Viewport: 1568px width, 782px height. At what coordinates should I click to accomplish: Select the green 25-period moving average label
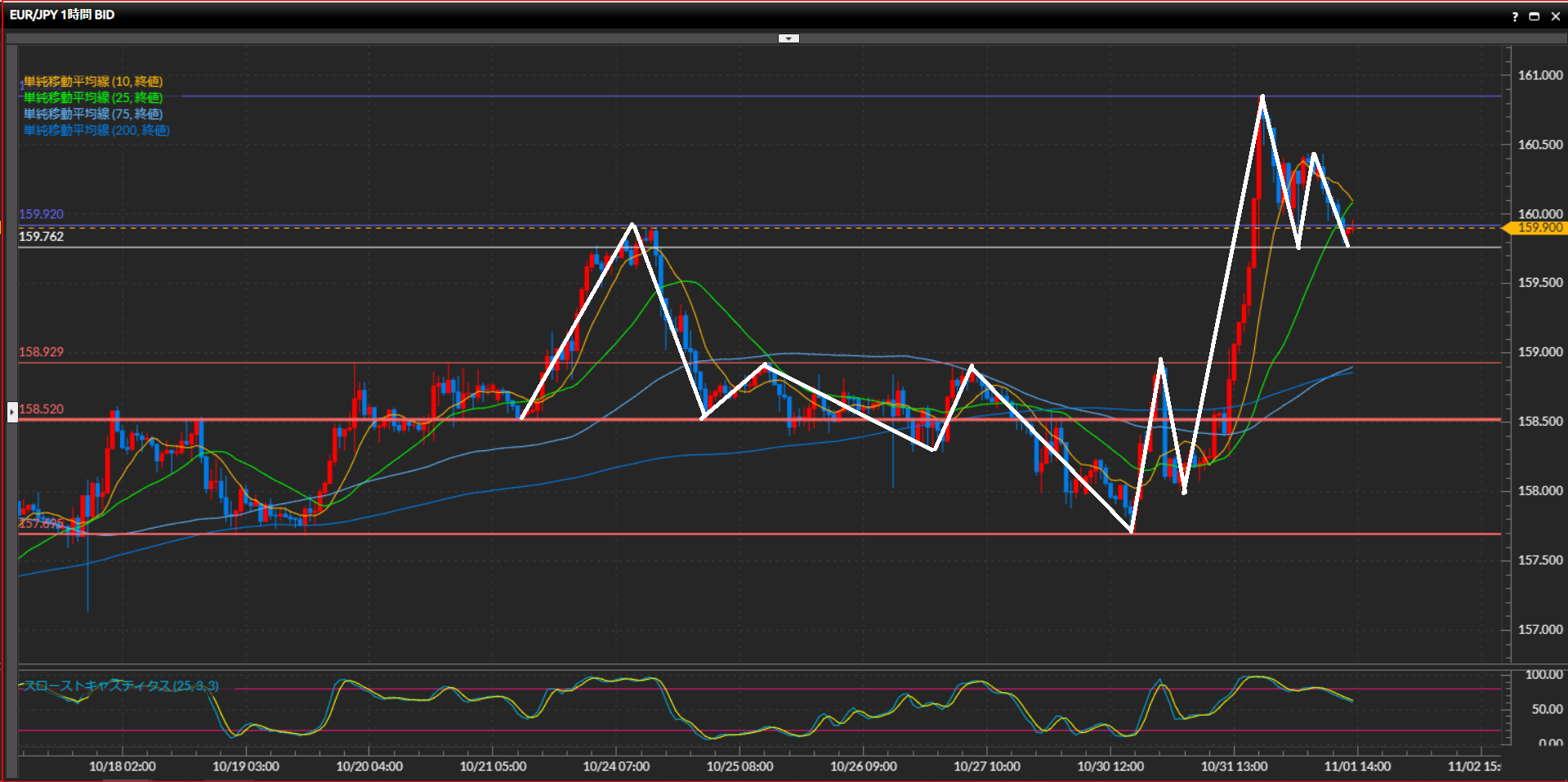pos(92,98)
